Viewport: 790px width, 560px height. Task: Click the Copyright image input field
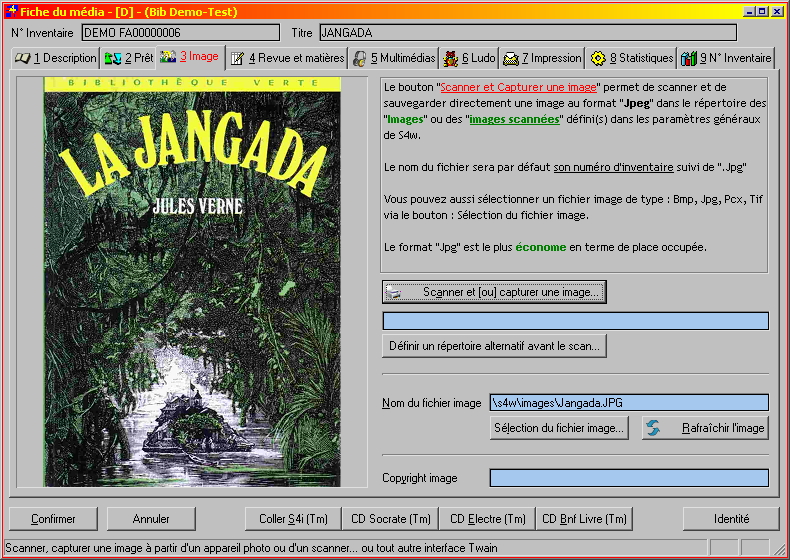coord(629,478)
